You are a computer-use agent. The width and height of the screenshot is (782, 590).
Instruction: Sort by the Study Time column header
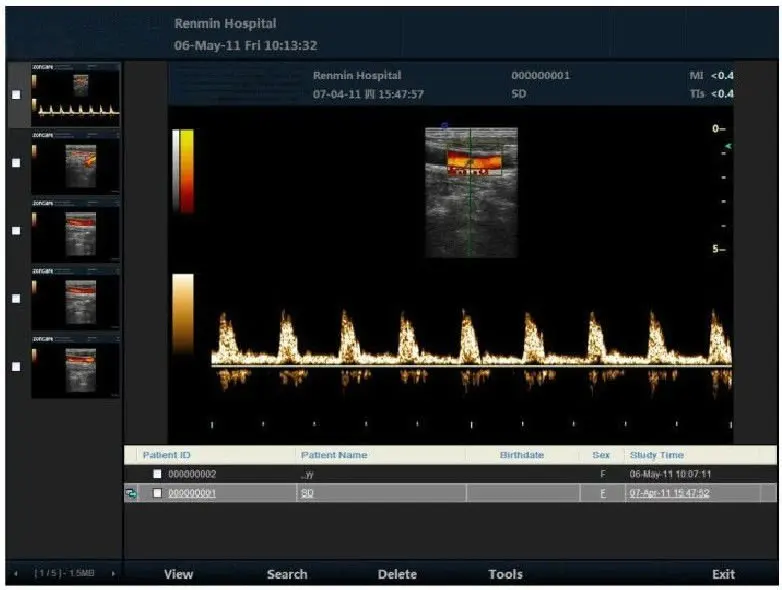click(658, 455)
